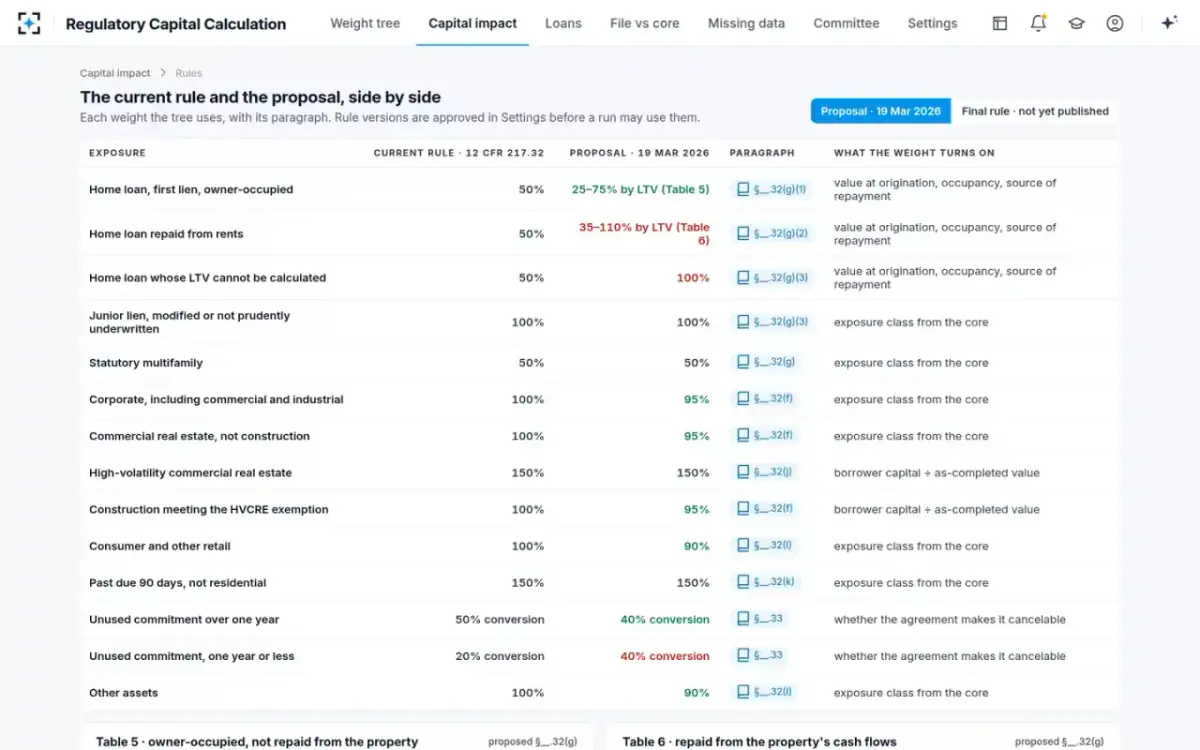This screenshot has width=1200, height=750.
Task: Open paragraph §__.32(j) link
Action: [764, 472]
